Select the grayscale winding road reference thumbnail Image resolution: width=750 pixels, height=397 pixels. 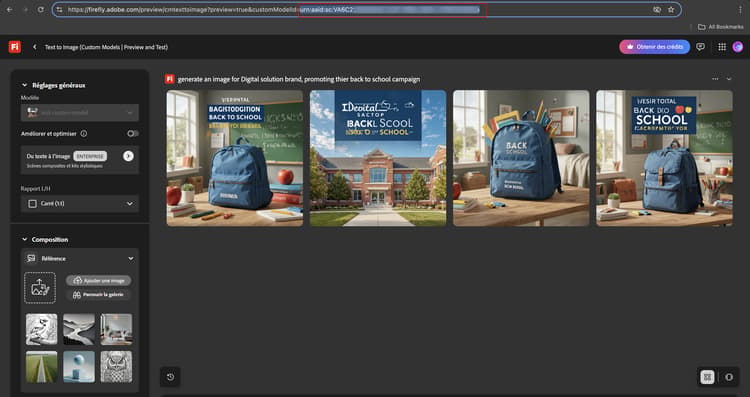point(79,329)
